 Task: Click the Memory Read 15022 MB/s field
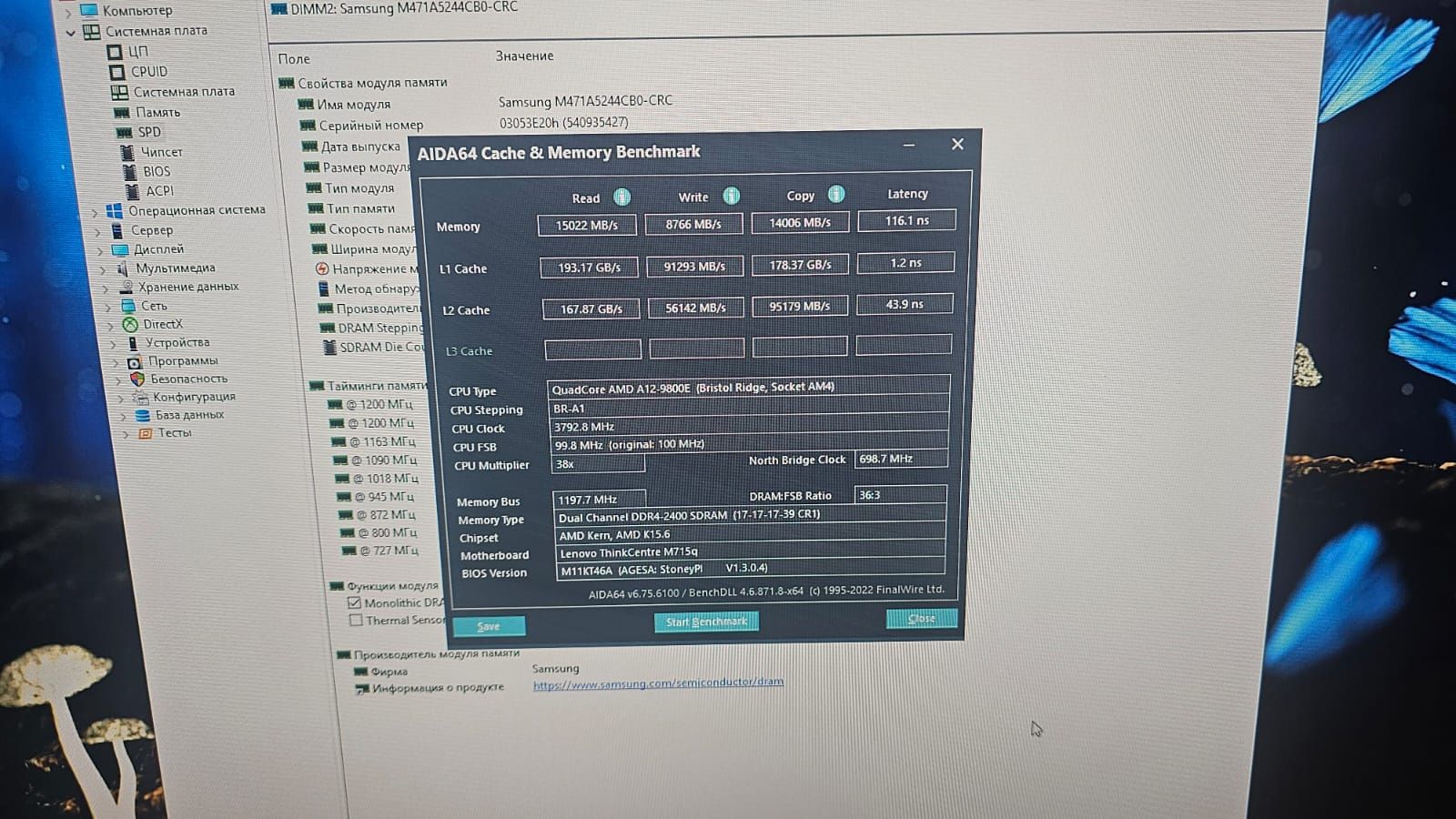coord(587,225)
